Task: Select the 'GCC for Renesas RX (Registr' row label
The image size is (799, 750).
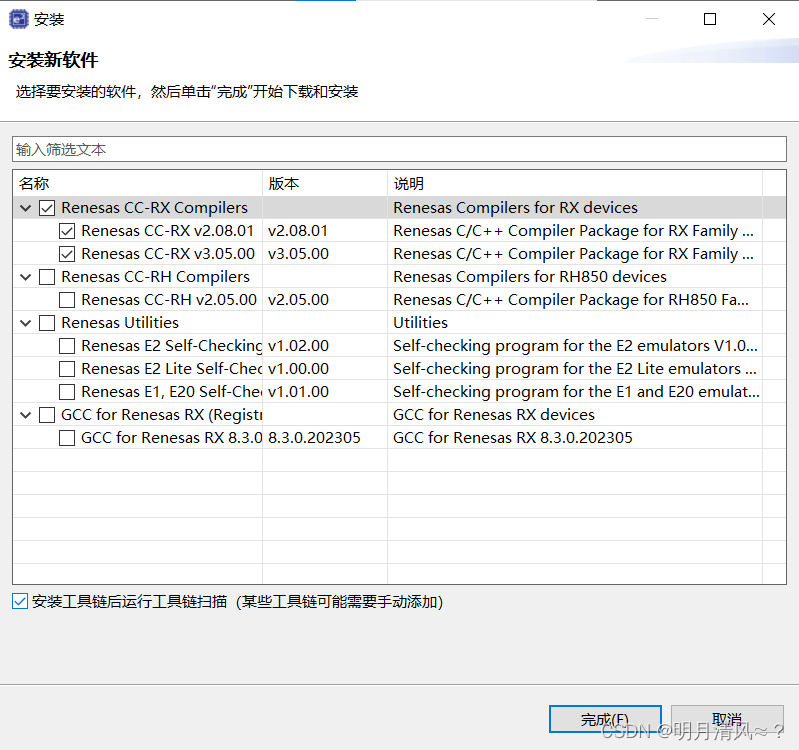Action: tap(162, 415)
